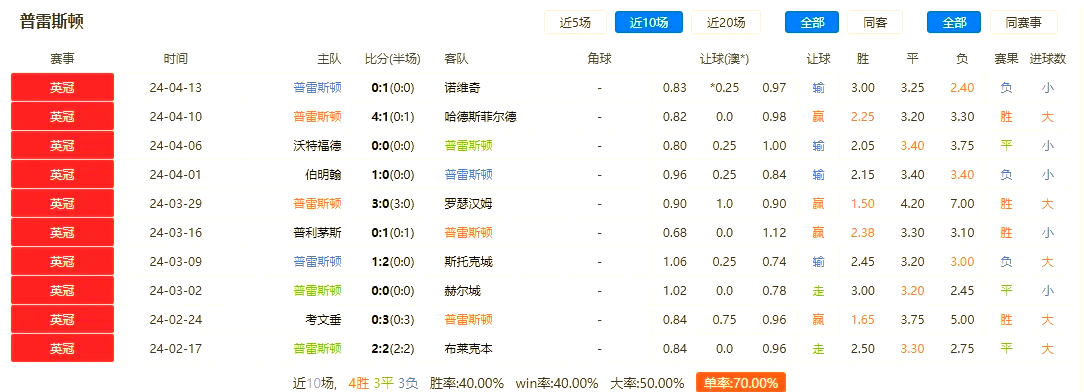This screenshot has height=392, width=1084.
Task: Choose 同客 venue filter
Action: coord(875,22)
